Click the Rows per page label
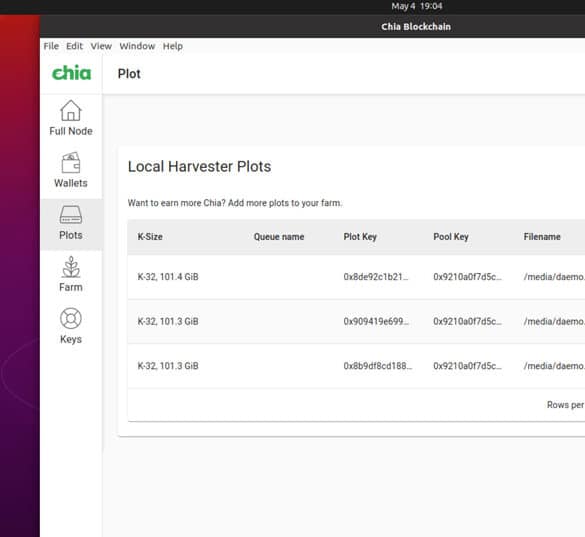This screenshot has width=585, height=537. (x=566, y=405)
